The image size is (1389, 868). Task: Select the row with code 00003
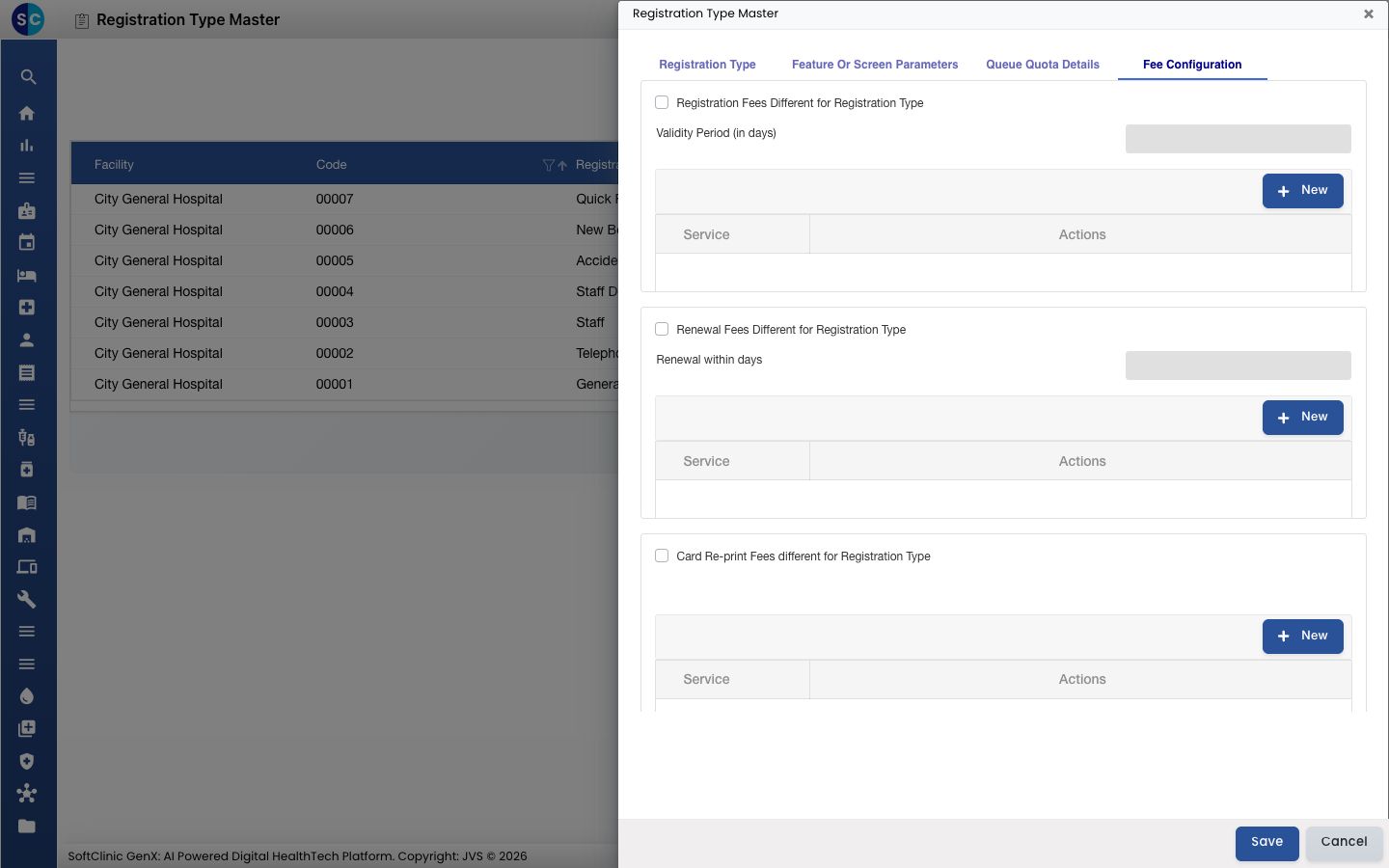click(x=344, y=322)
